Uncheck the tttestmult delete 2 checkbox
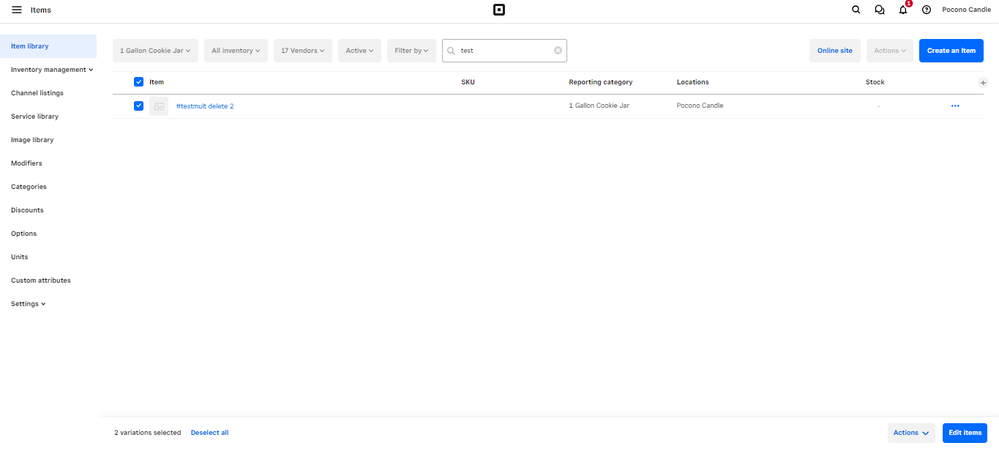 point(139,106)
